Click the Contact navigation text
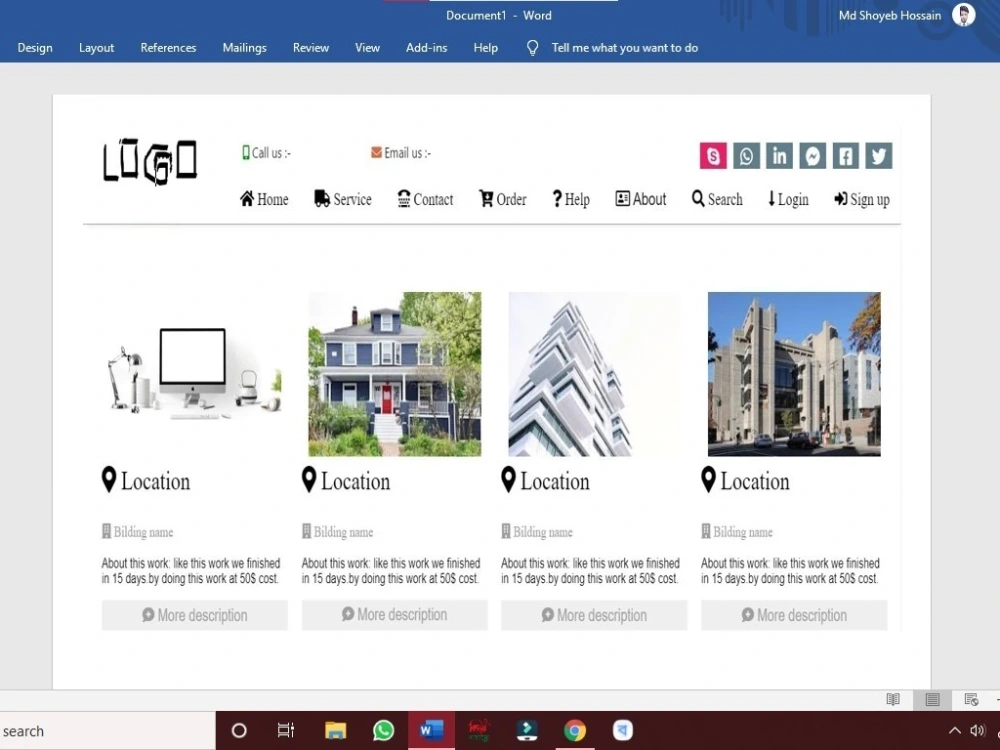The height and width of the screenshot is (750, 1000). pos(433,199)
